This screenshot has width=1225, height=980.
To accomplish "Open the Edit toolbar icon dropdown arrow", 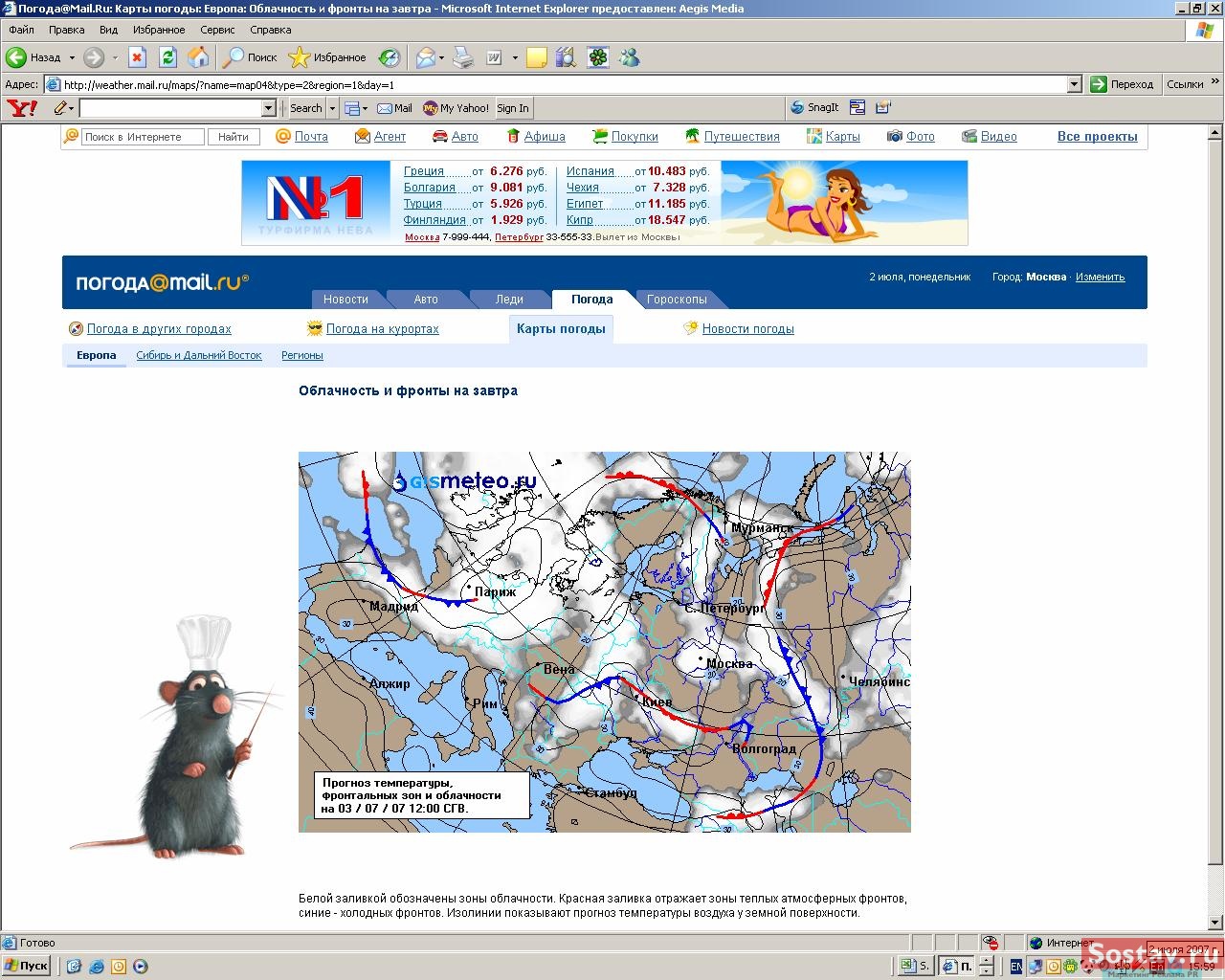I will [x=515, y=57].
